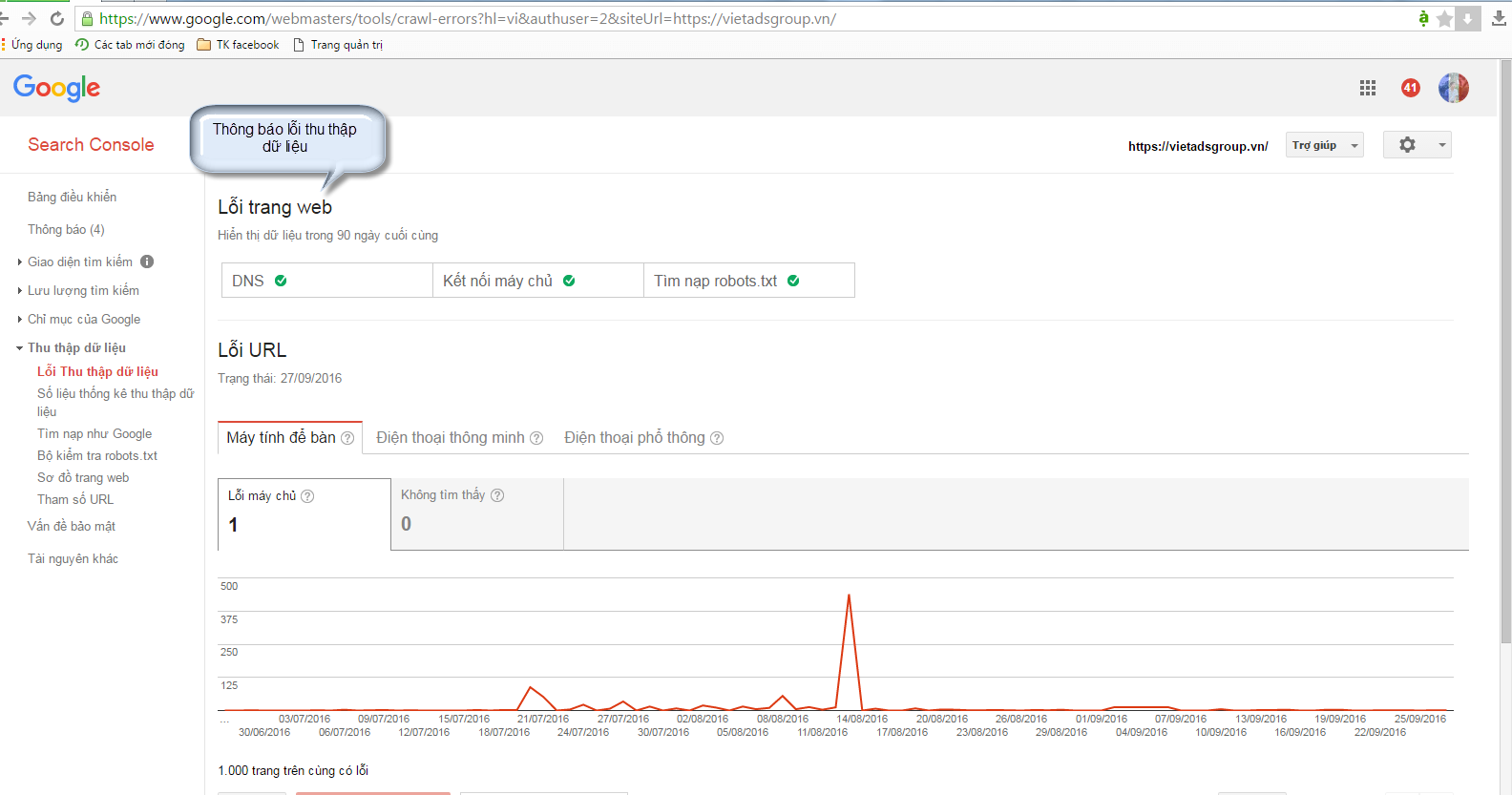Viewport: 1512px width, 795px height.
Task: Expand the Chỉ mục của Google section
Action: (84, 319)
